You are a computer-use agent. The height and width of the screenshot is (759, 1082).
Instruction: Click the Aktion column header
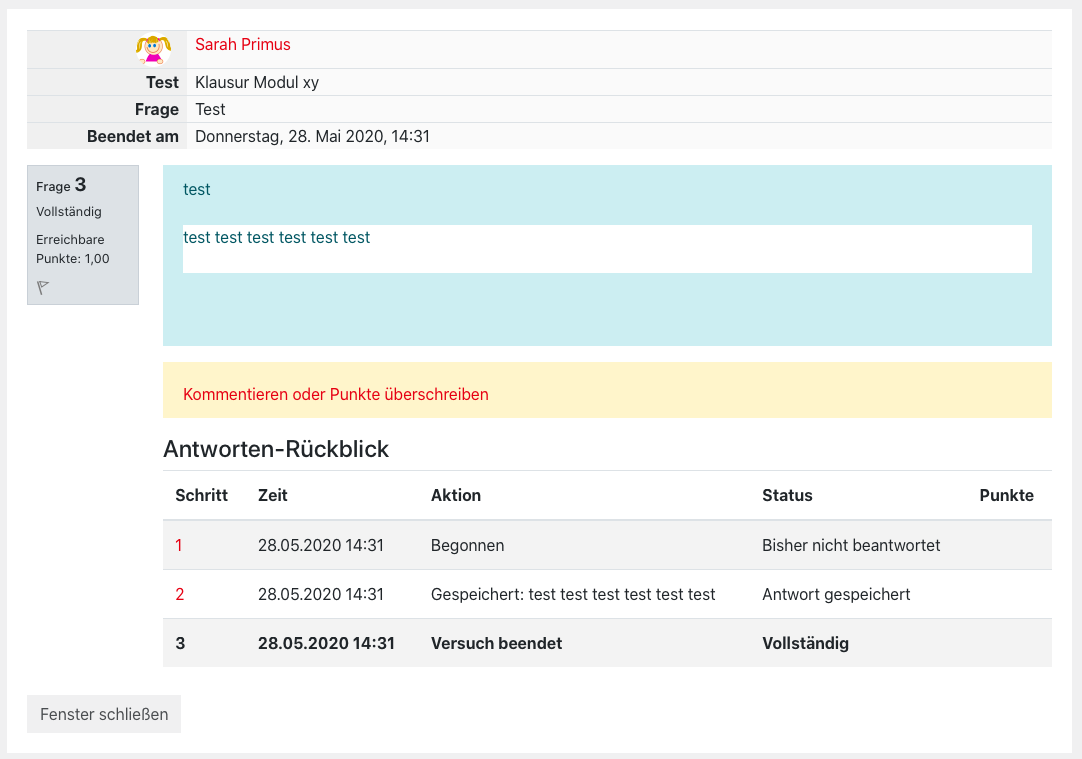pos(455,495)
